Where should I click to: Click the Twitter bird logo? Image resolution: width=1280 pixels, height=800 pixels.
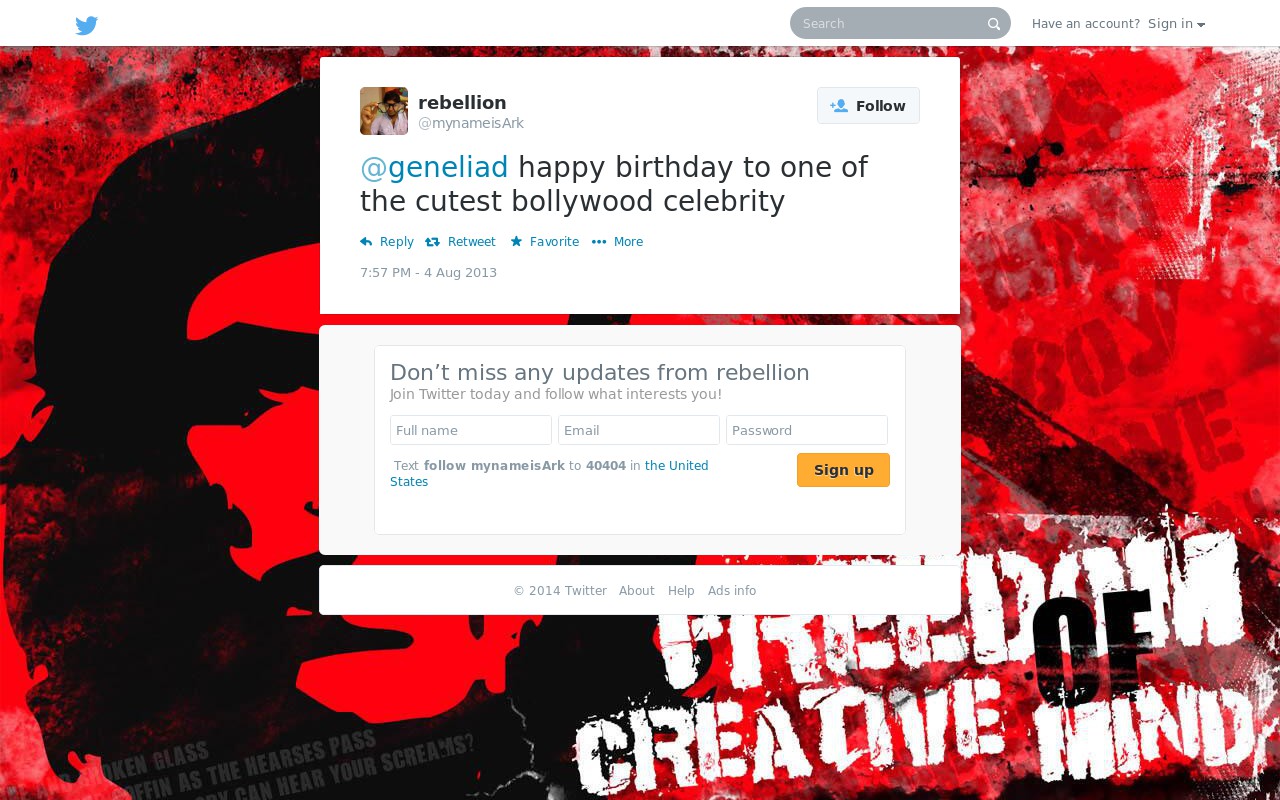click(87, 25)
